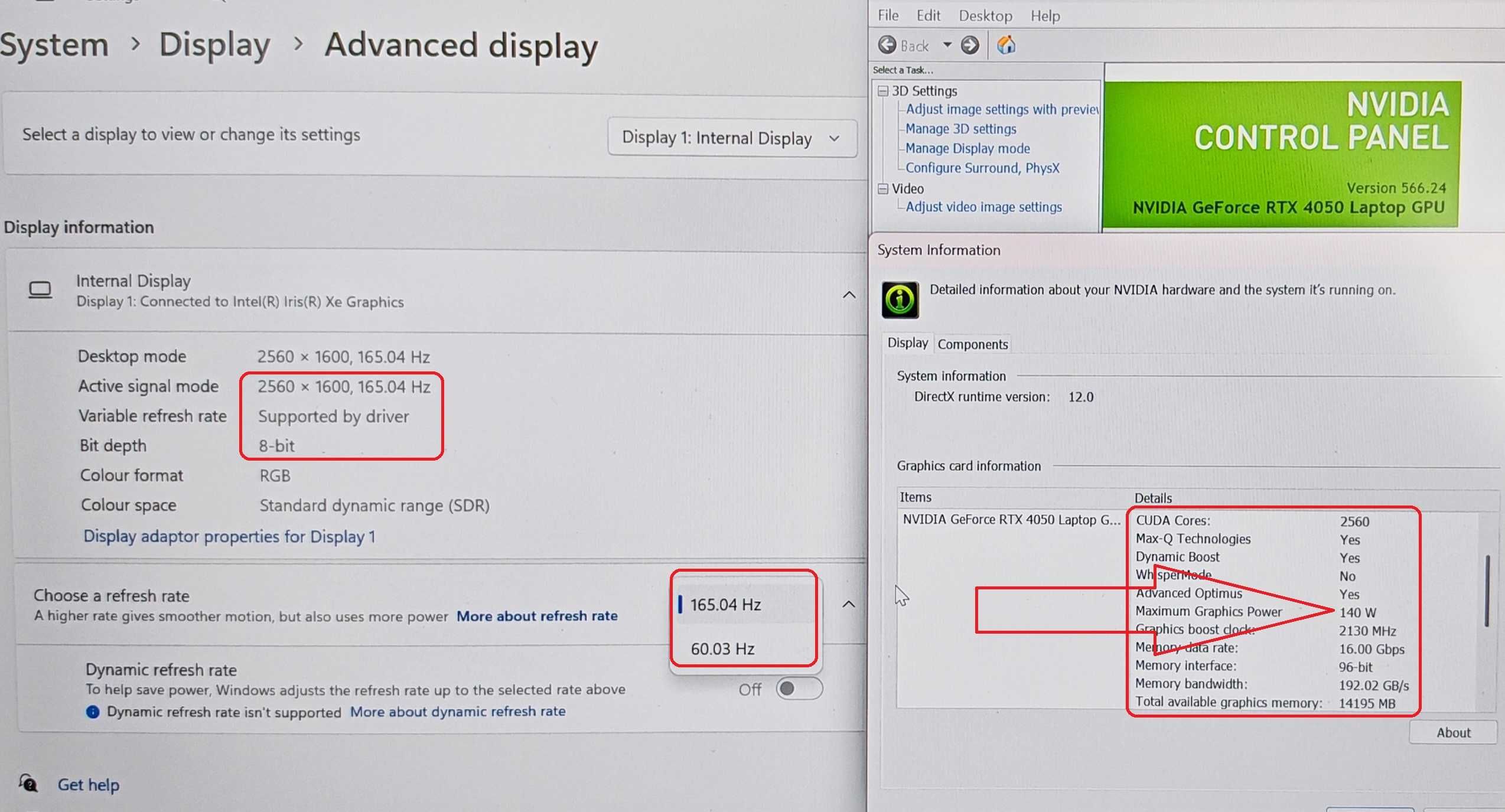
Task: Click the Bit depth 8-bit value
Action: 276,446
